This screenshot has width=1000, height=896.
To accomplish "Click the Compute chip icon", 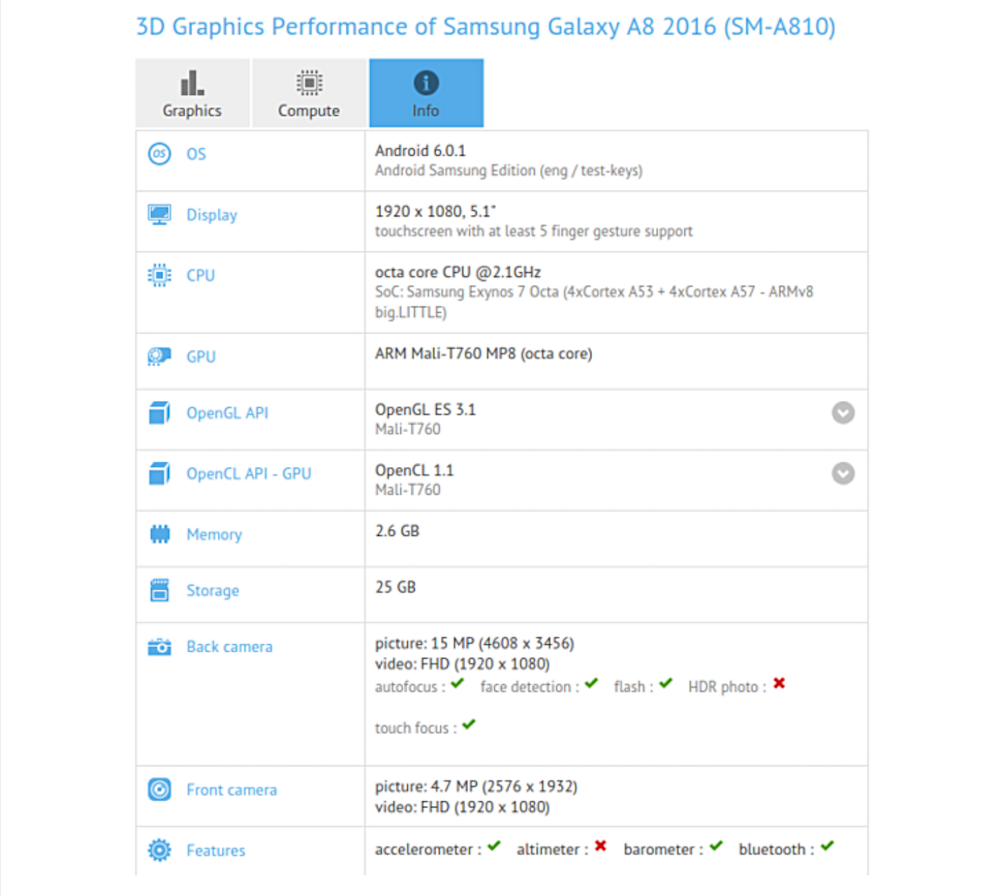I will tap(309, 82).
